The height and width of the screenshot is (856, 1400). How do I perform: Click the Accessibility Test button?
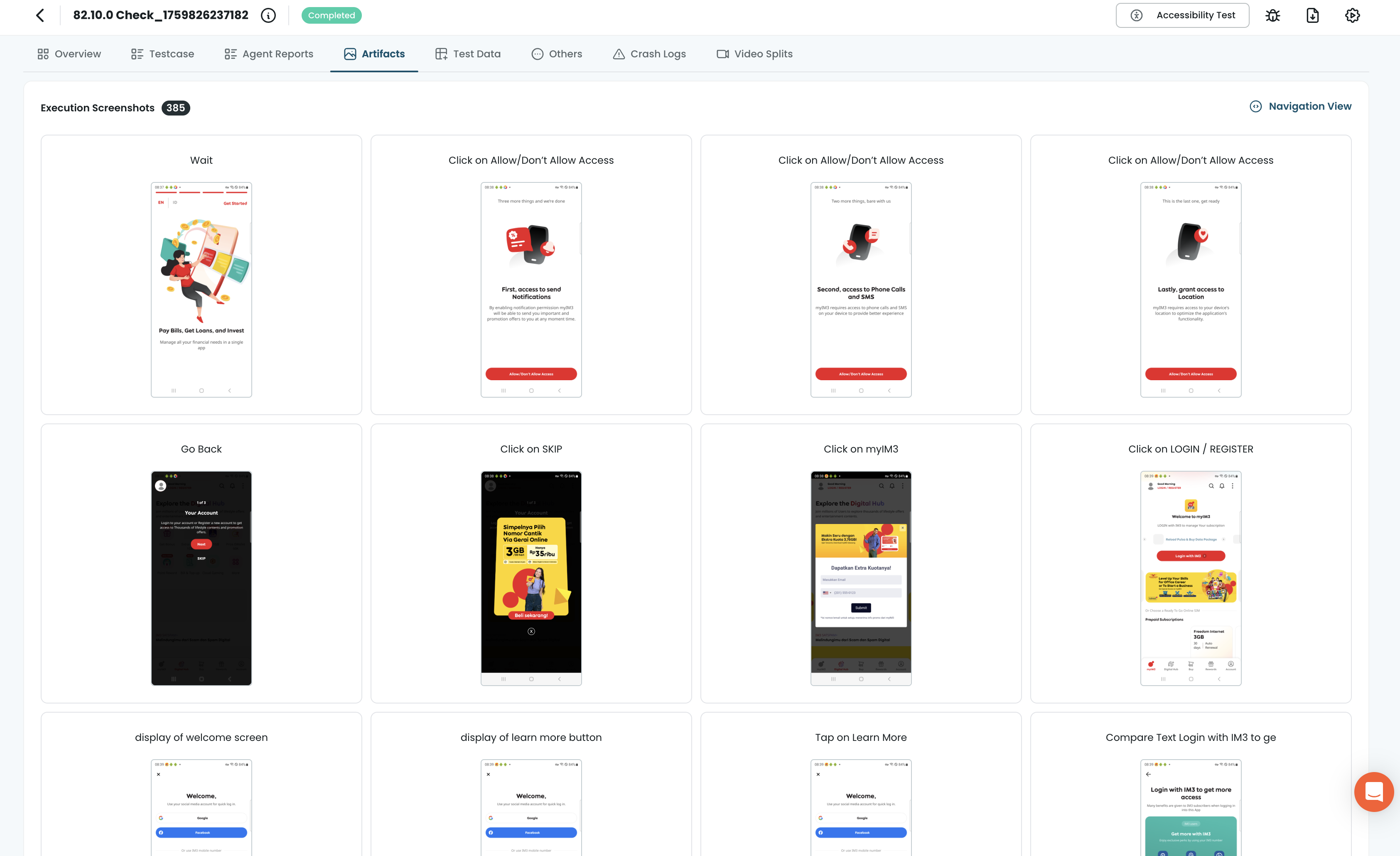coord(1182,15)
